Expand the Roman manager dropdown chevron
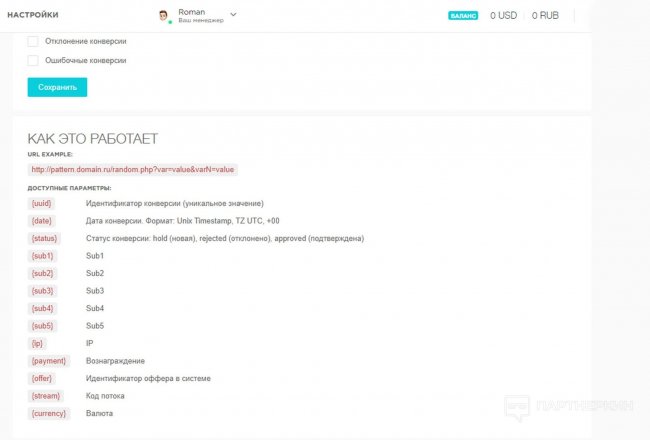The image size is (650, 440). coord(233,15)
